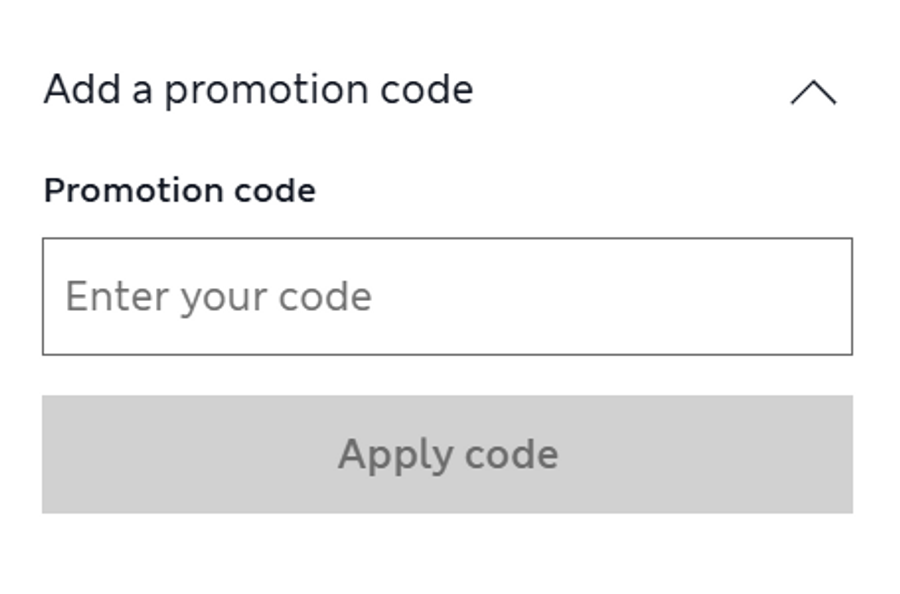Hide the promotion code panel
900x594 pixels.
tap(813, 93)
